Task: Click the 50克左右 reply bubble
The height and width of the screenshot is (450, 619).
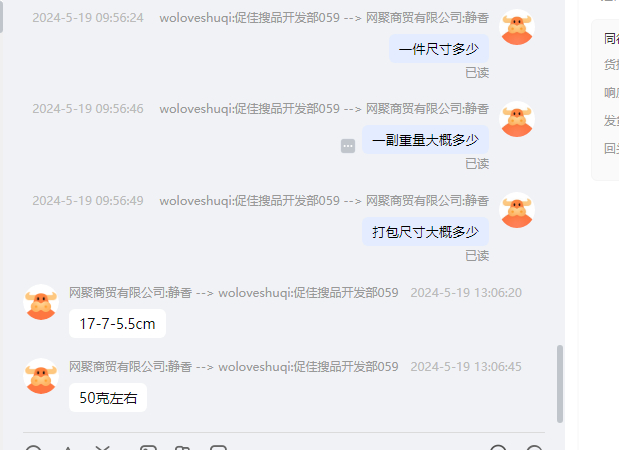Action: click(x=108, y=398)
